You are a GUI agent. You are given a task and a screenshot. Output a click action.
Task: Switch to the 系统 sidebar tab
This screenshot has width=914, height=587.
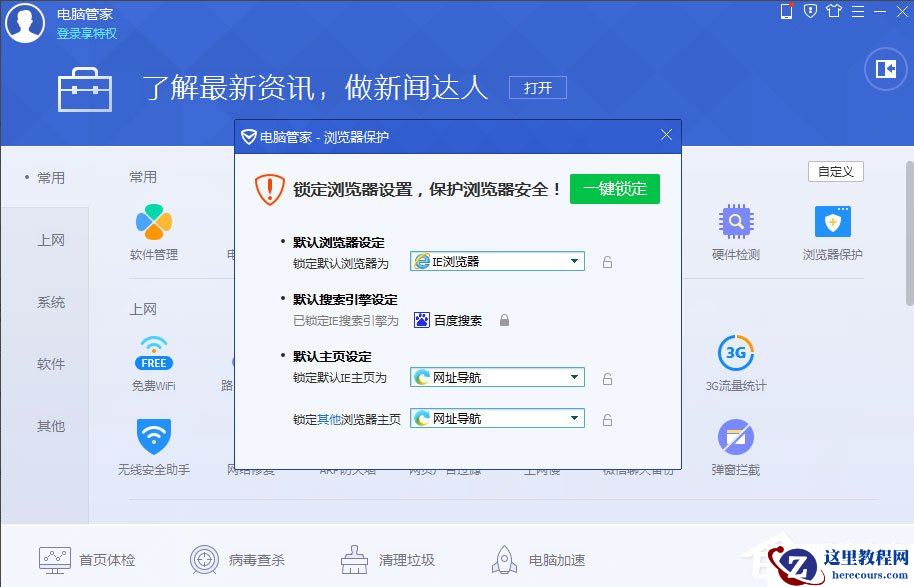point(47,302)
